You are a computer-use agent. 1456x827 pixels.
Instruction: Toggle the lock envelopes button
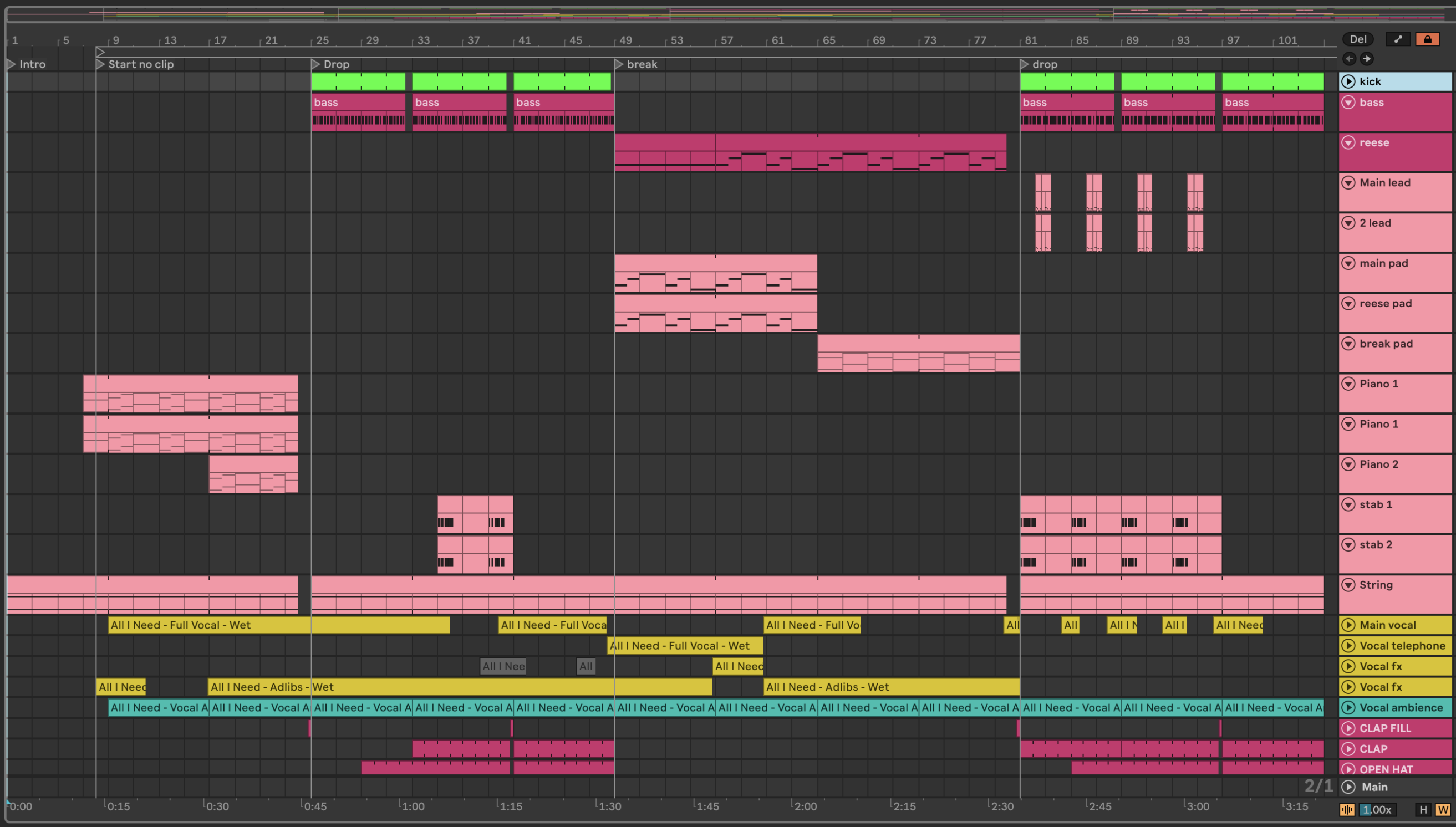click(1427, 39)
